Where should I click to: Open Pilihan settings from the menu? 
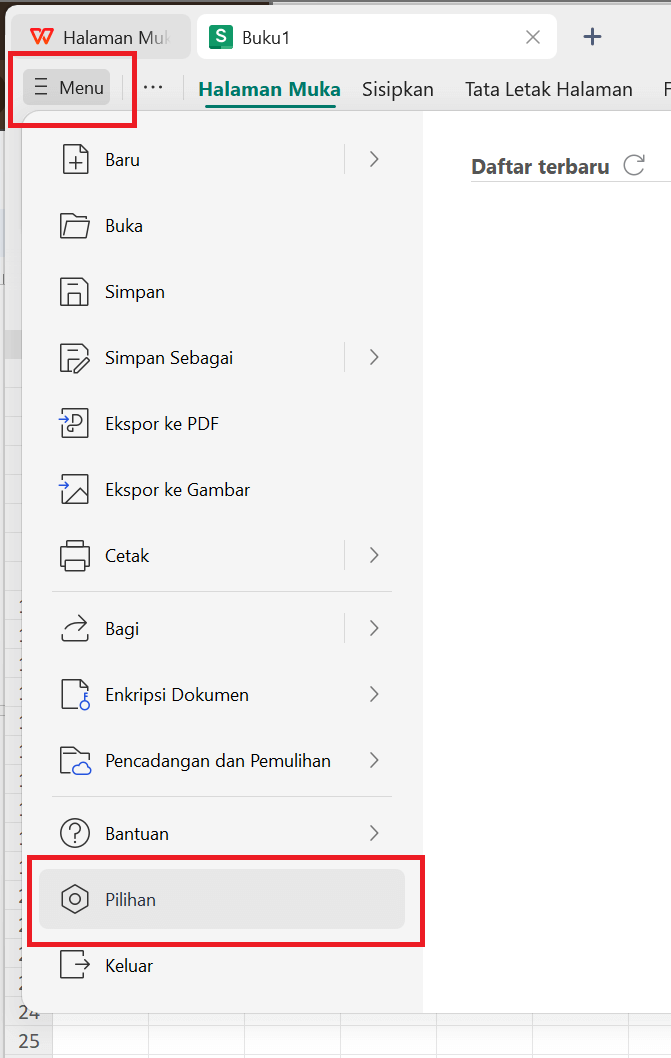pyautogui.click(x=130, y=899)
